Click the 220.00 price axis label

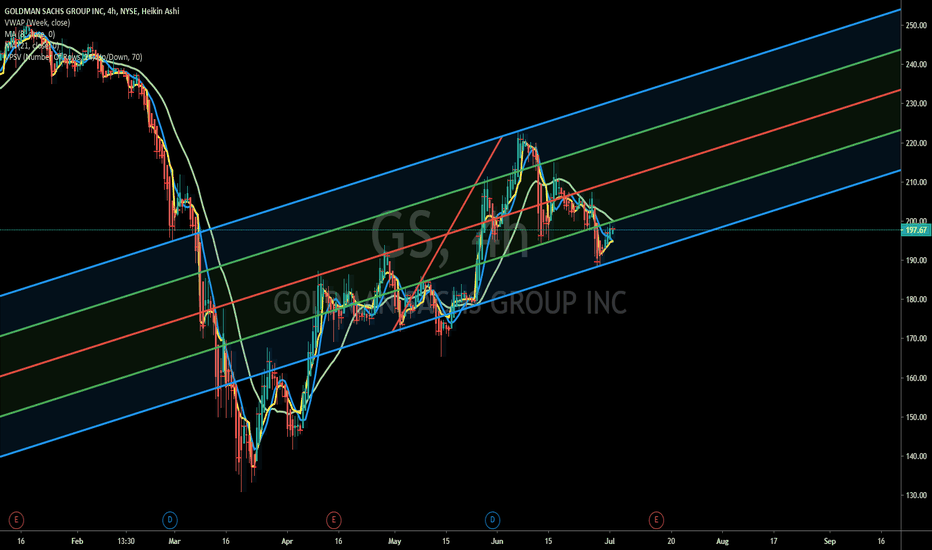(916, 143)
